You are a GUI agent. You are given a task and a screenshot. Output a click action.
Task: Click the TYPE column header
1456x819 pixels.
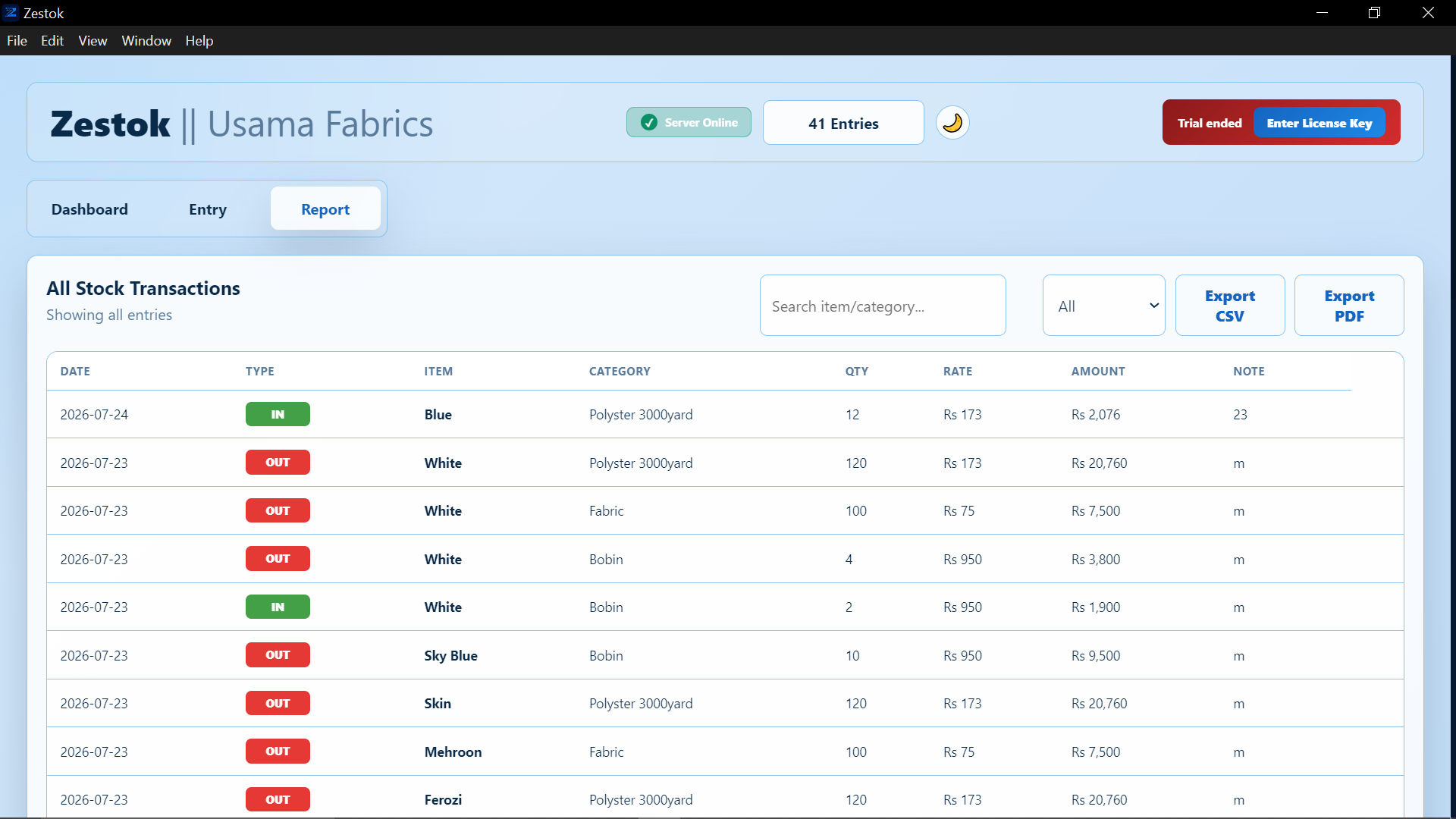260,372
